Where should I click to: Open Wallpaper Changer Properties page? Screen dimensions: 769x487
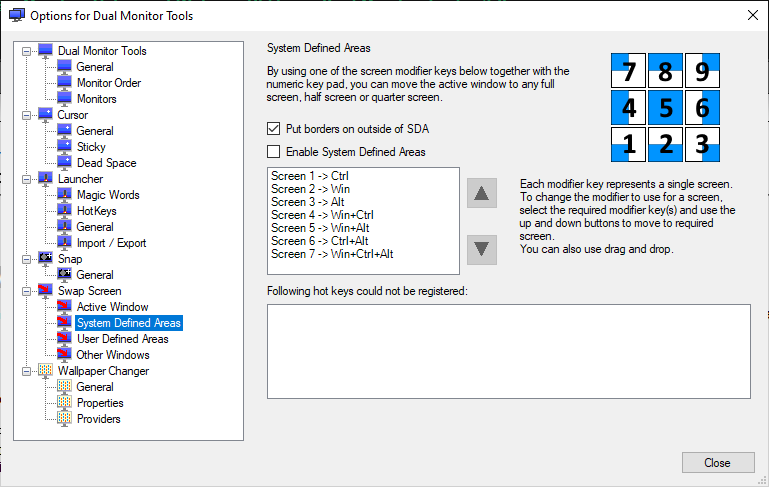point(100,403)
